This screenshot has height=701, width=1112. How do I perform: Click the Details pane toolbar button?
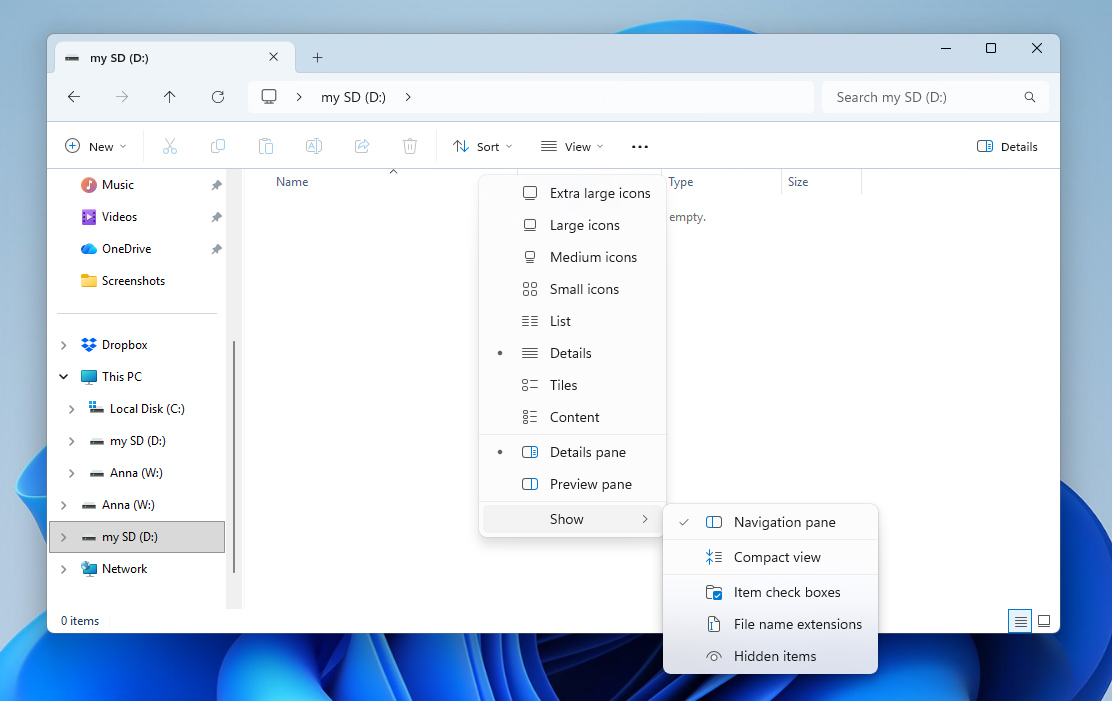[1007, 146]
